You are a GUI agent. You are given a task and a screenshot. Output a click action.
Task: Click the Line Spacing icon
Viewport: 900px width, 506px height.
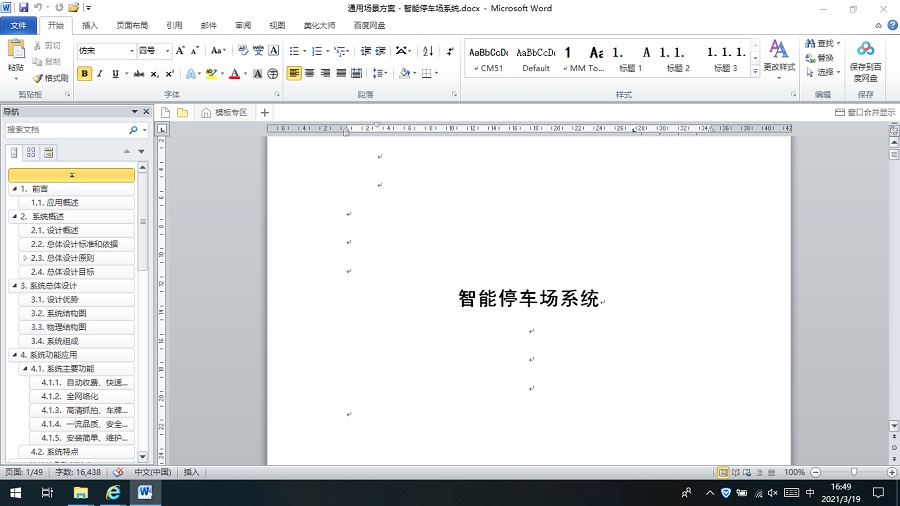pyautogui.click(x=378, y=73)
